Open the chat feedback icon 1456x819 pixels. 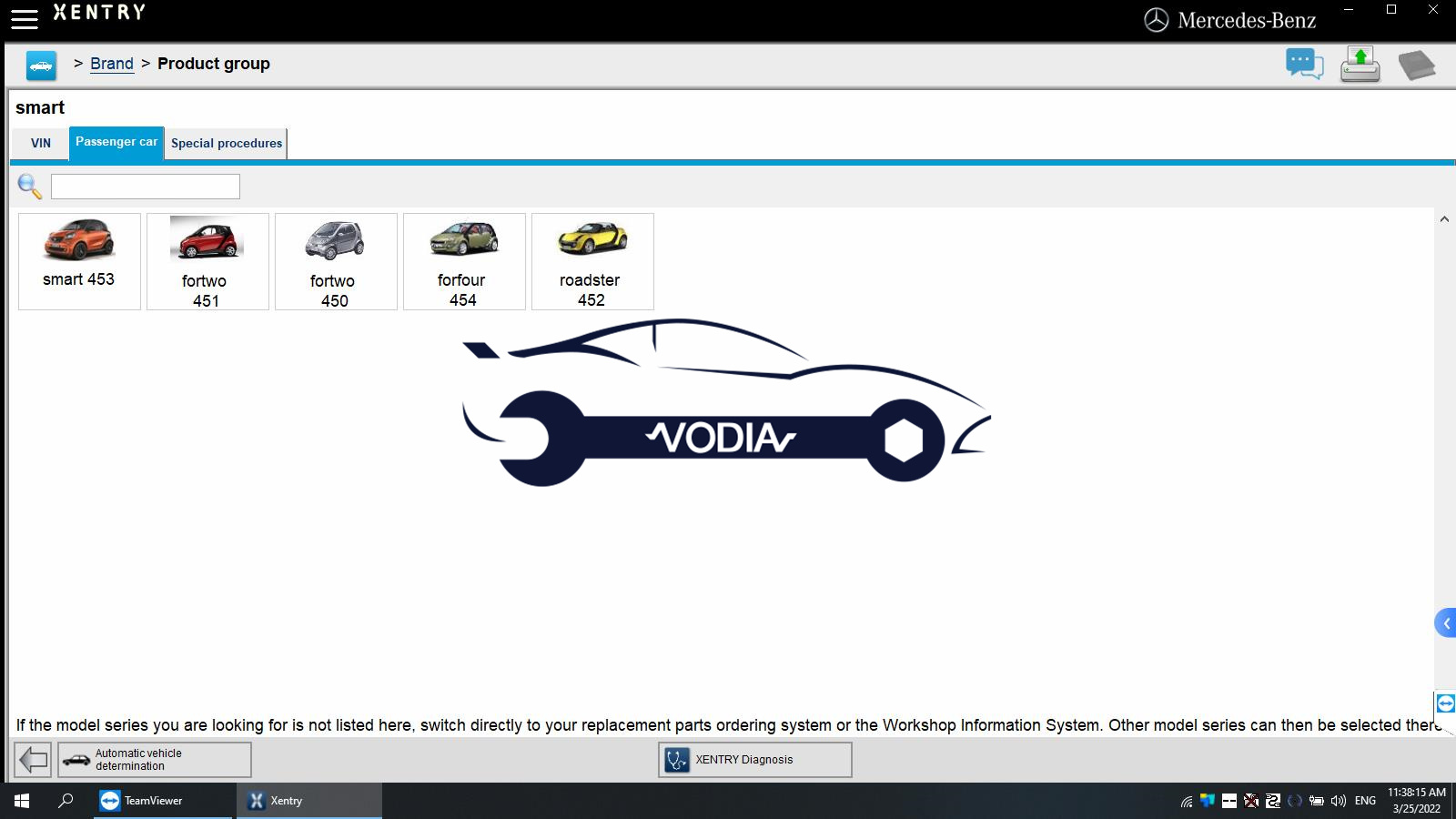(x=1304, y=64)
